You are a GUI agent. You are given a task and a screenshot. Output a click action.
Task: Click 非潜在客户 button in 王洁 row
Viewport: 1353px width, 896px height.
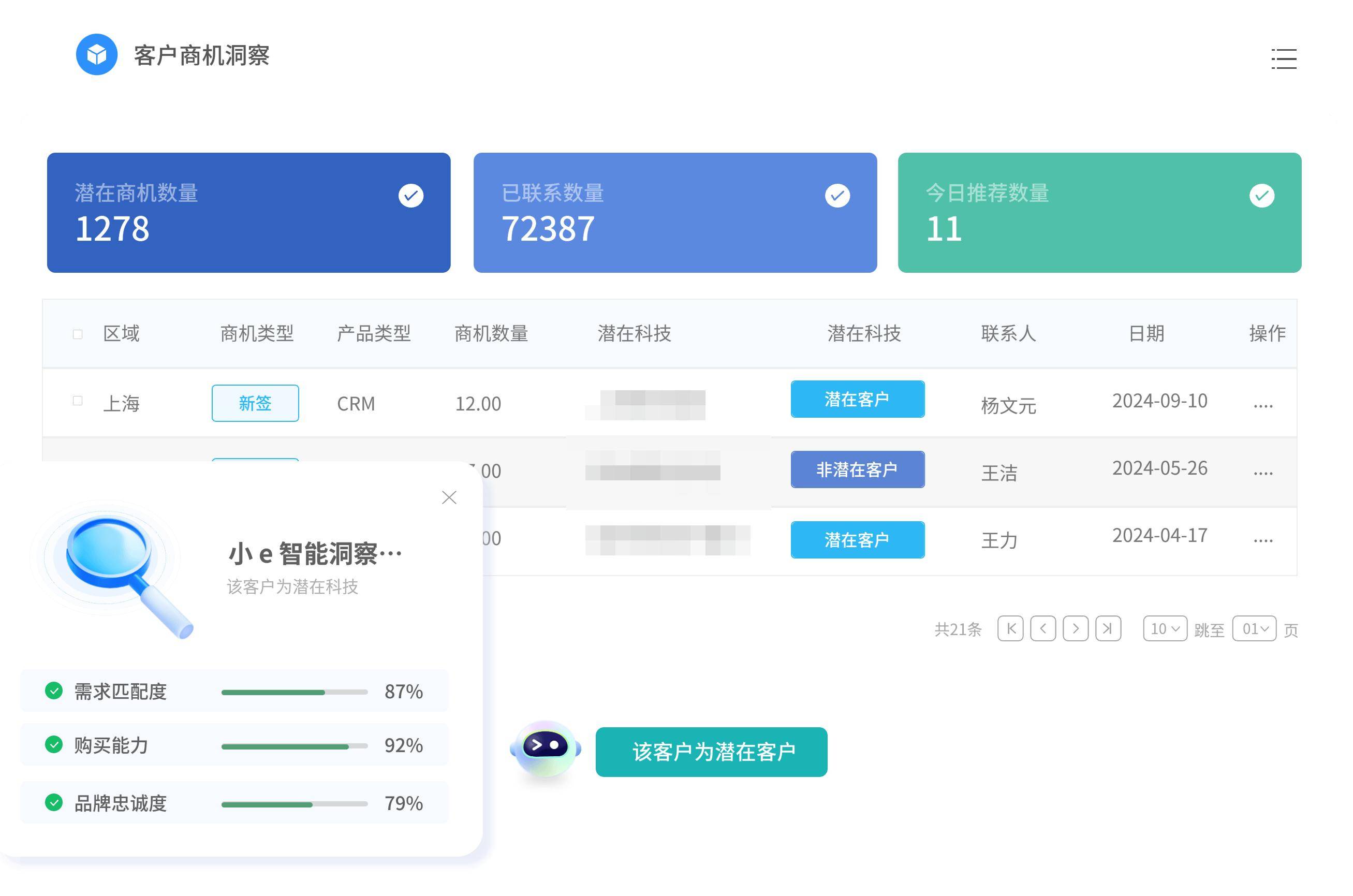857,469
